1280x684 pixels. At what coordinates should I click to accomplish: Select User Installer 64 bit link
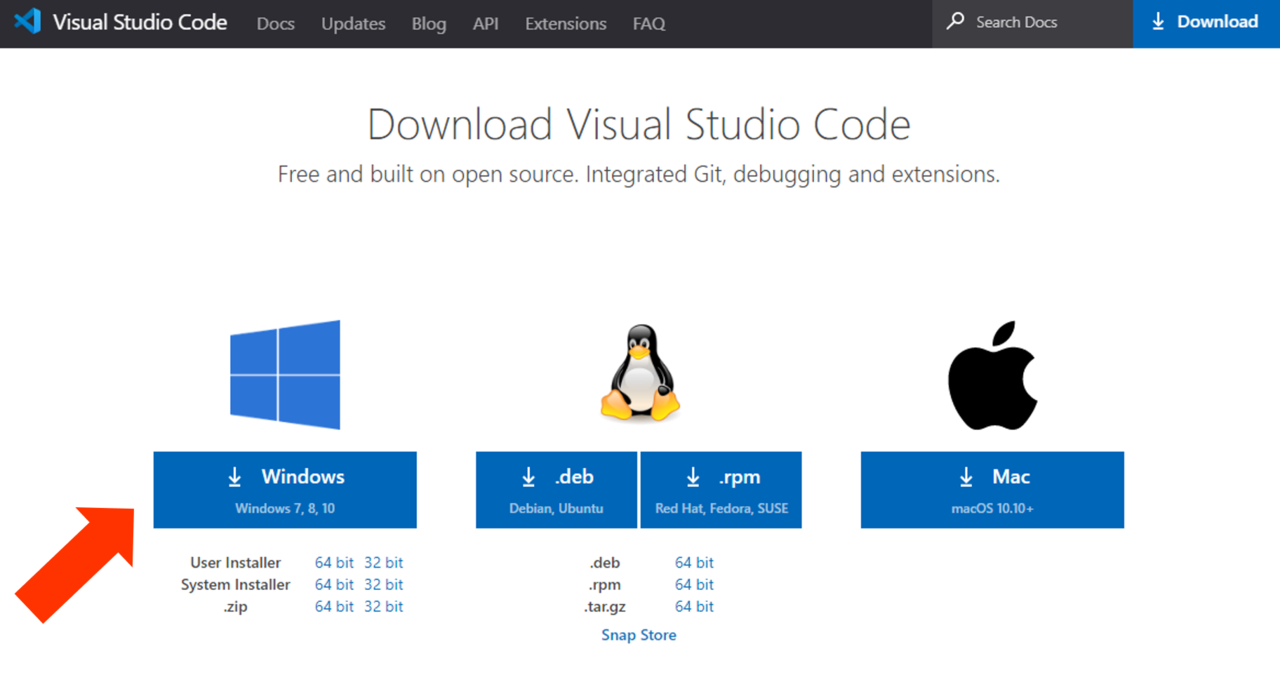(334, 563)
